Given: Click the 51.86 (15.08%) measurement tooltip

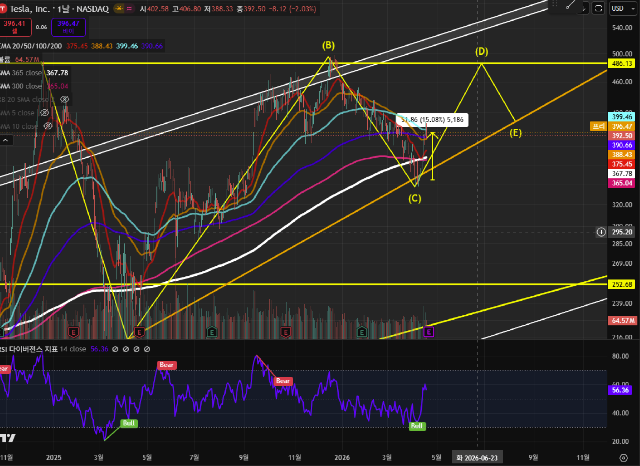Looking at the screenshot, I should click(x=432, y=120).
